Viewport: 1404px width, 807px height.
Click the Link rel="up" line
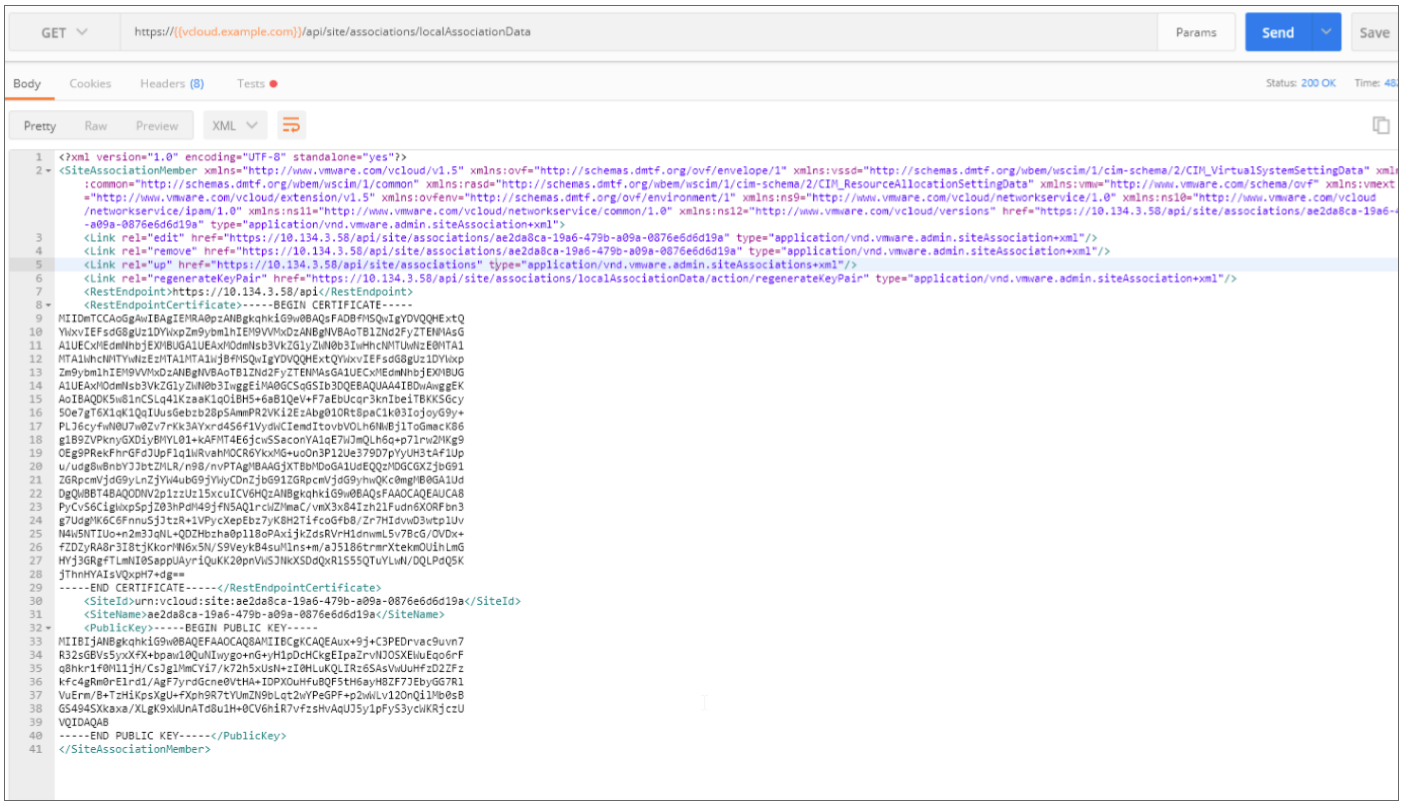(470, 265)
